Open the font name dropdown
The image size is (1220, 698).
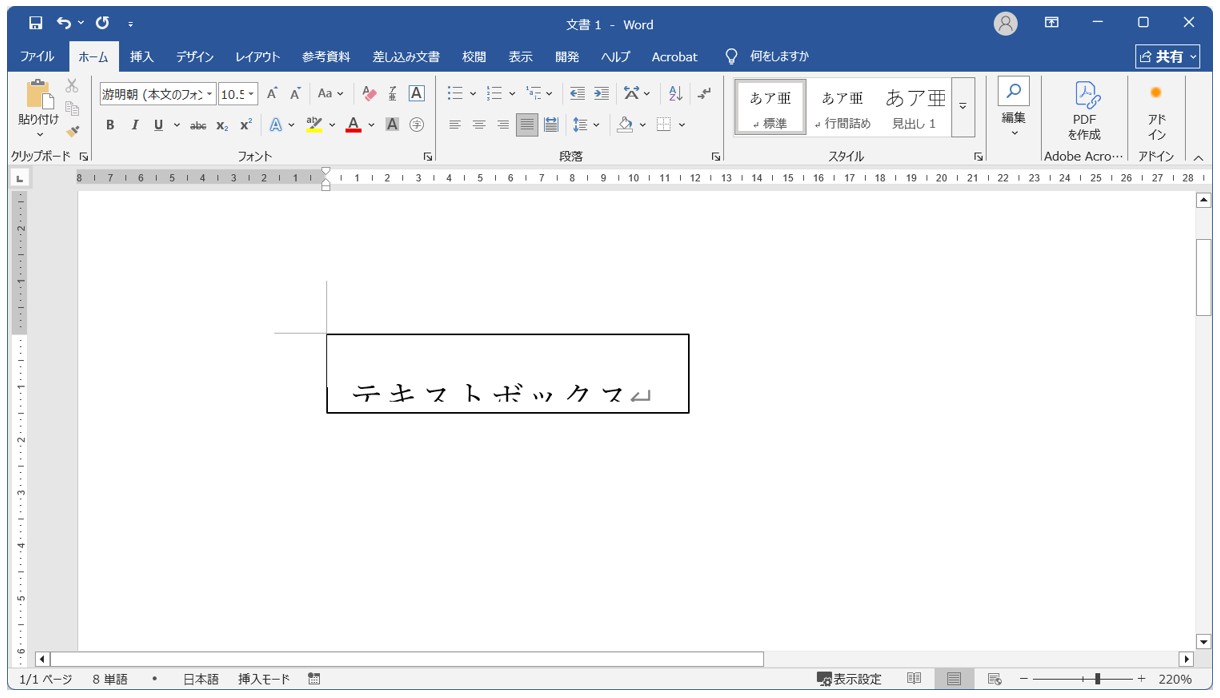(x=210, y=94)
